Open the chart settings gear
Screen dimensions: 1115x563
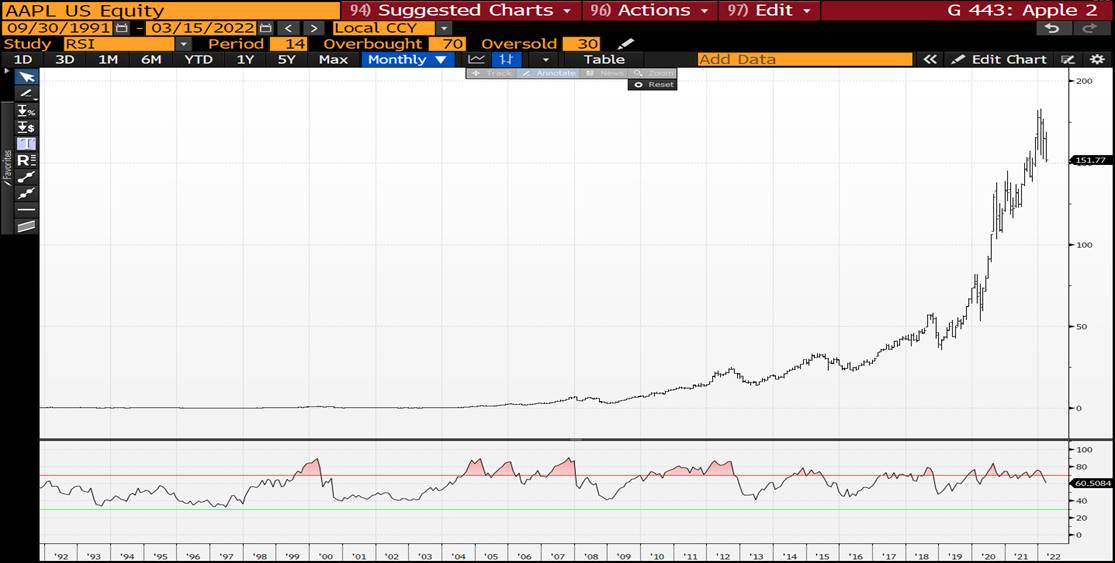coord(1096,60)
